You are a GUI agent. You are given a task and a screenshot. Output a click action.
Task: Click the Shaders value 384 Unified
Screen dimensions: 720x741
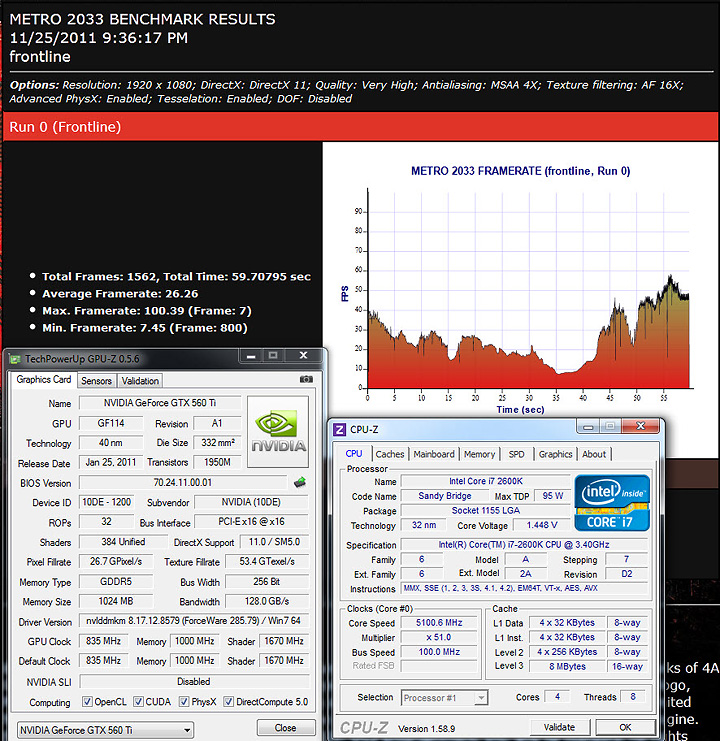(x=123, y=542)
